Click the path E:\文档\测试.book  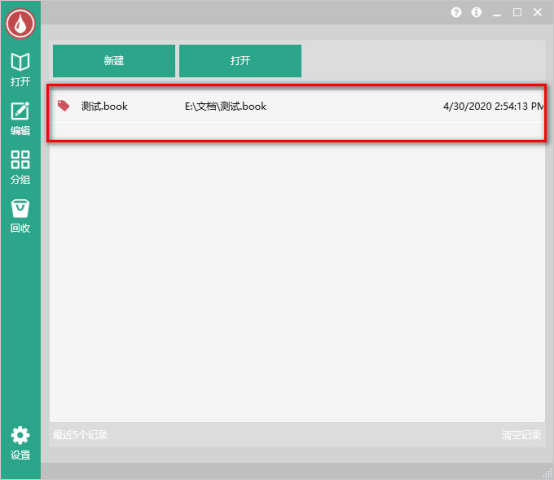point(225,106)
